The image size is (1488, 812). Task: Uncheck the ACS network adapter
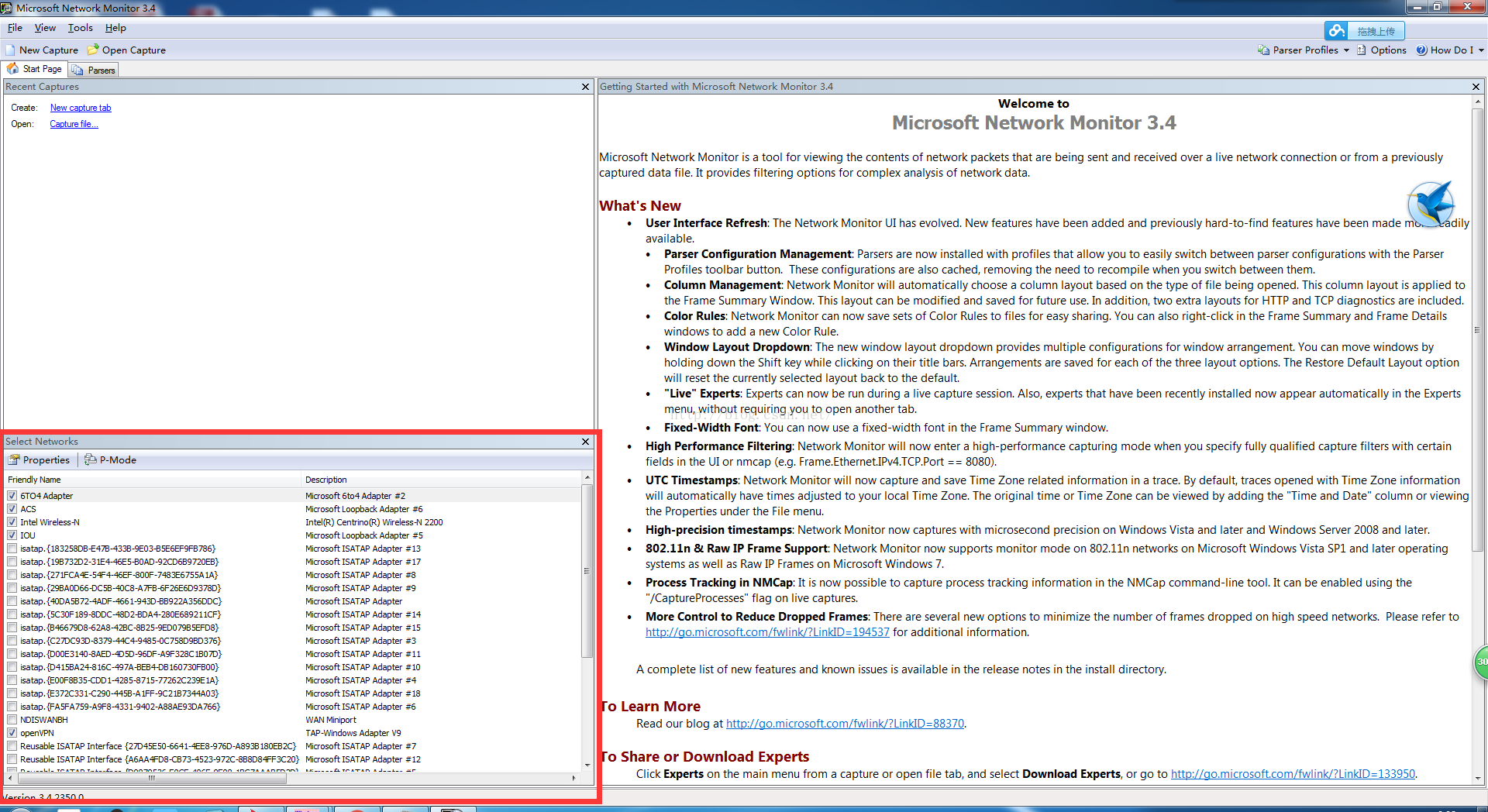(12, 509)
